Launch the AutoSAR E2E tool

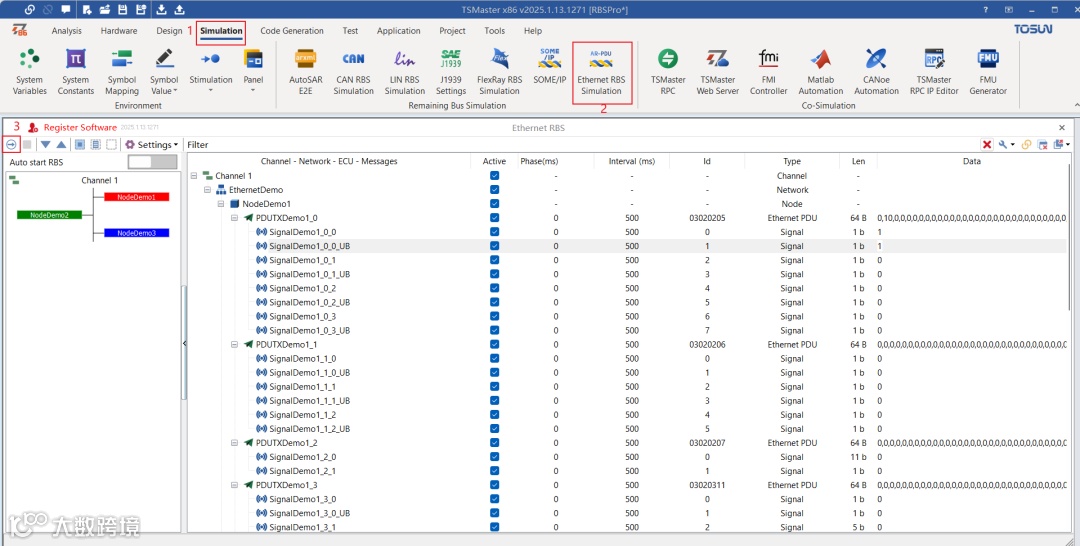pos(305,72)
